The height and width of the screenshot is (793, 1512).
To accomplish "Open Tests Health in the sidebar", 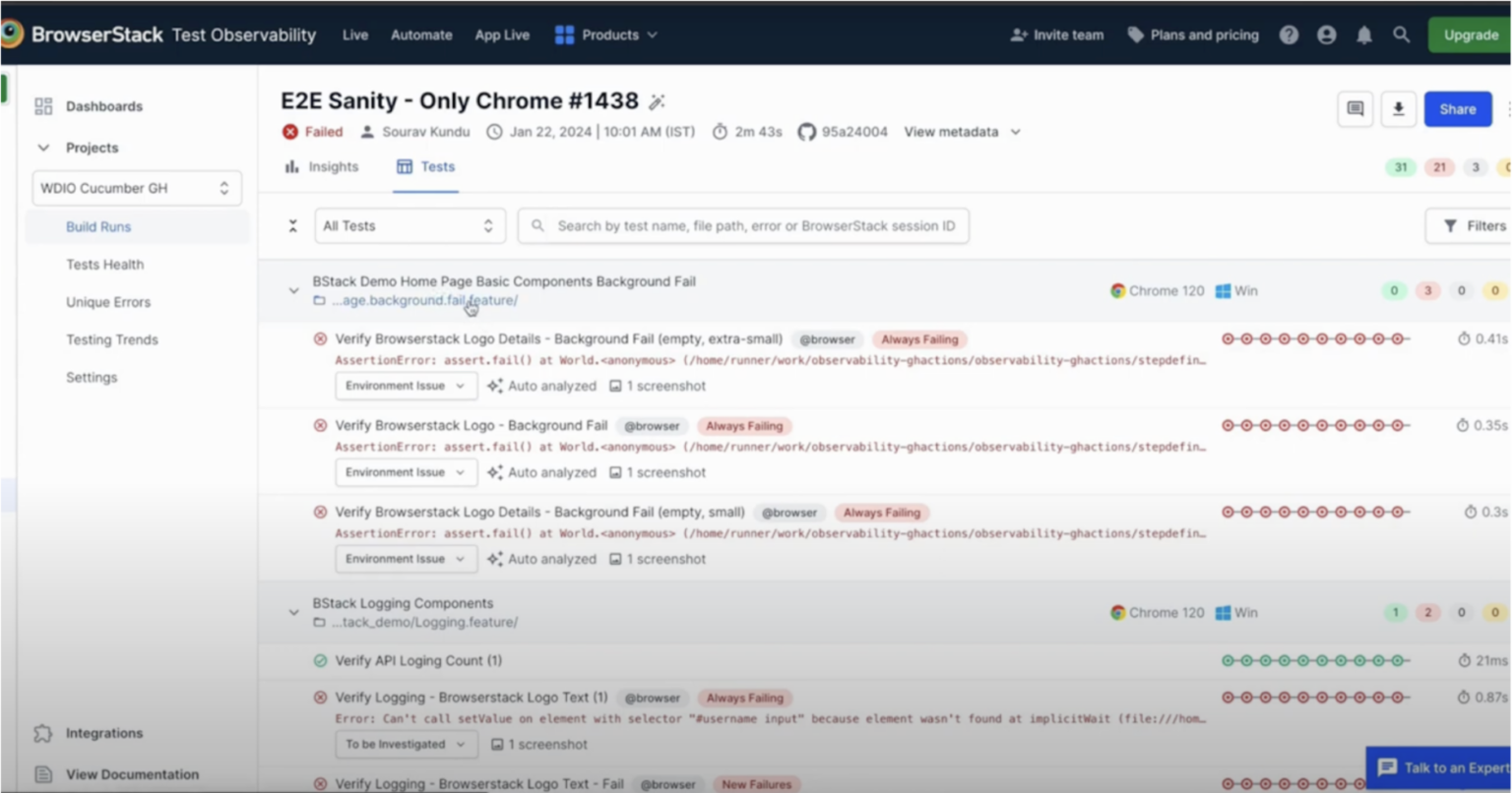I will [105, 264].
